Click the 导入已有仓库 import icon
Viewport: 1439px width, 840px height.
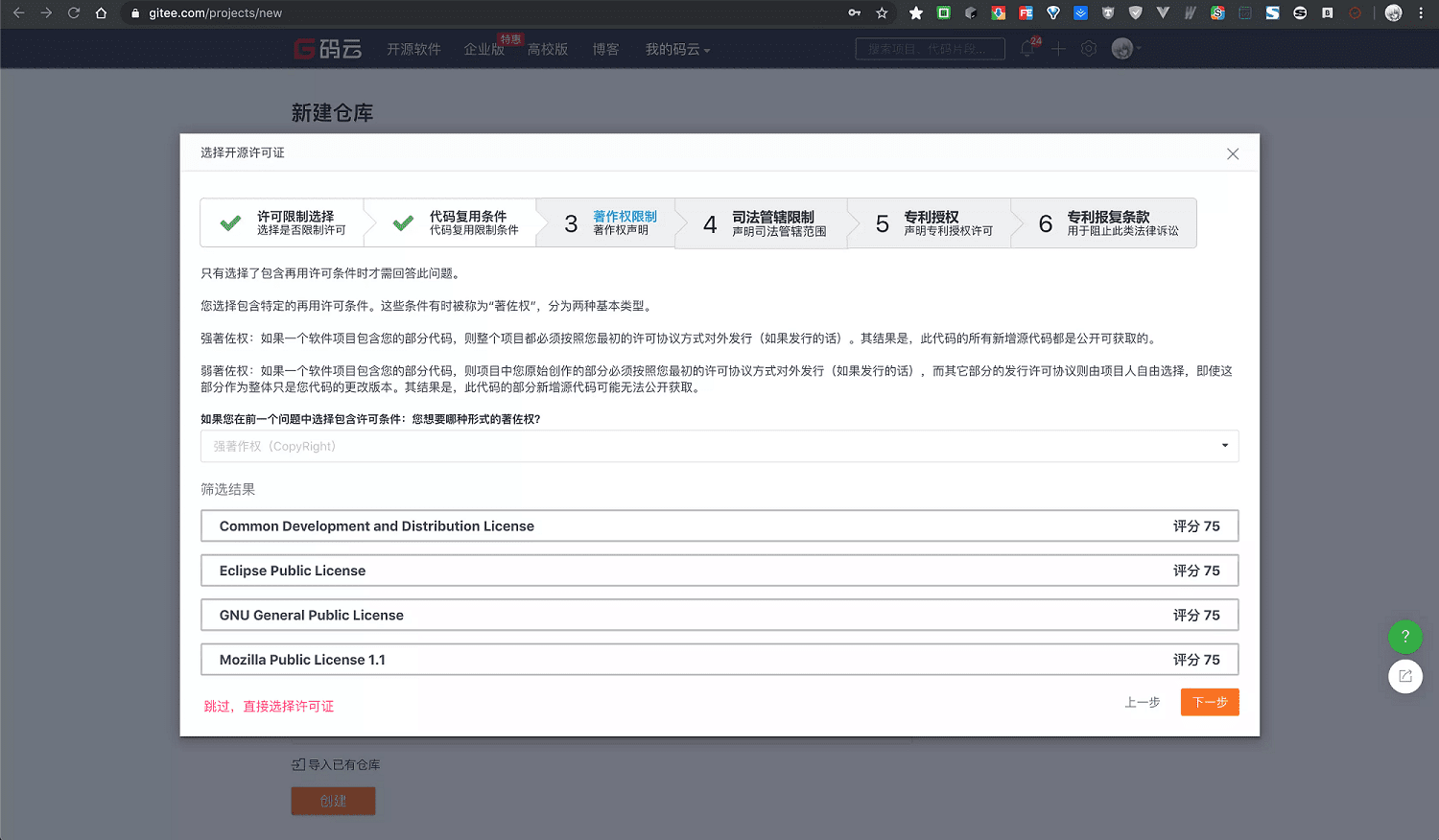(297, 764)
